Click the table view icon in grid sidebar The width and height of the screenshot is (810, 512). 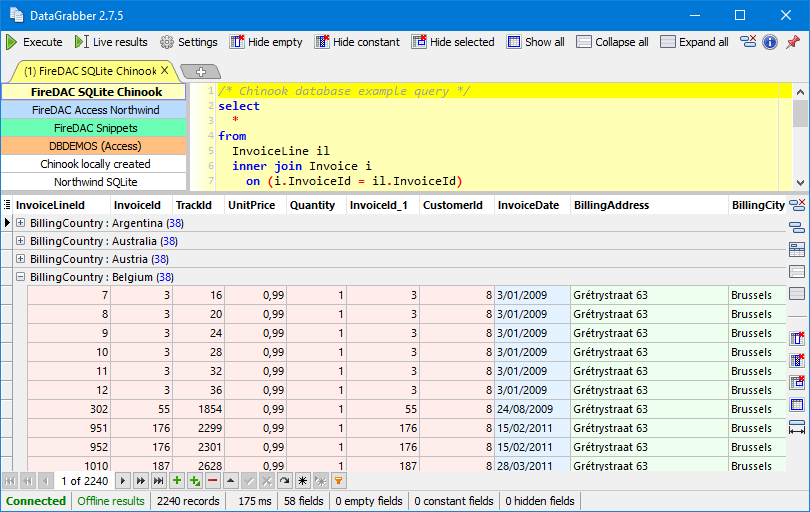797,250
